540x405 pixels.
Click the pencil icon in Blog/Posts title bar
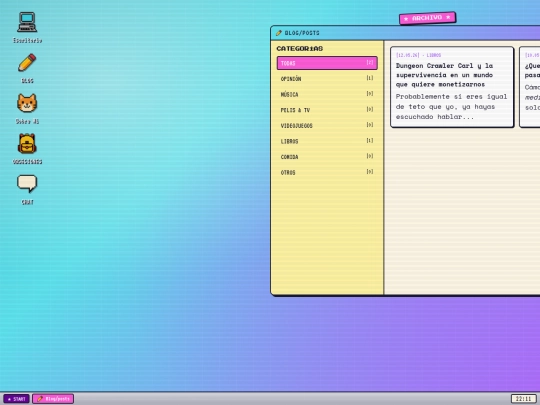279,33
